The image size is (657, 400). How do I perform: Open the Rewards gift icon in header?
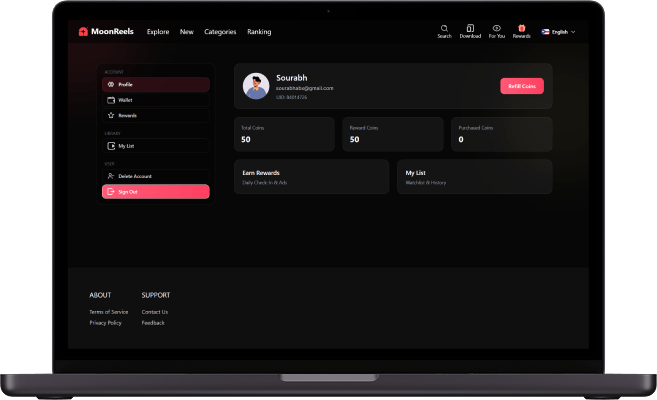coord(522,28)
